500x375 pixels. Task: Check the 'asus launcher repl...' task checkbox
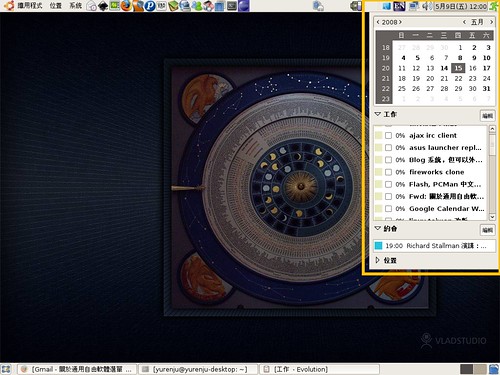388,147
